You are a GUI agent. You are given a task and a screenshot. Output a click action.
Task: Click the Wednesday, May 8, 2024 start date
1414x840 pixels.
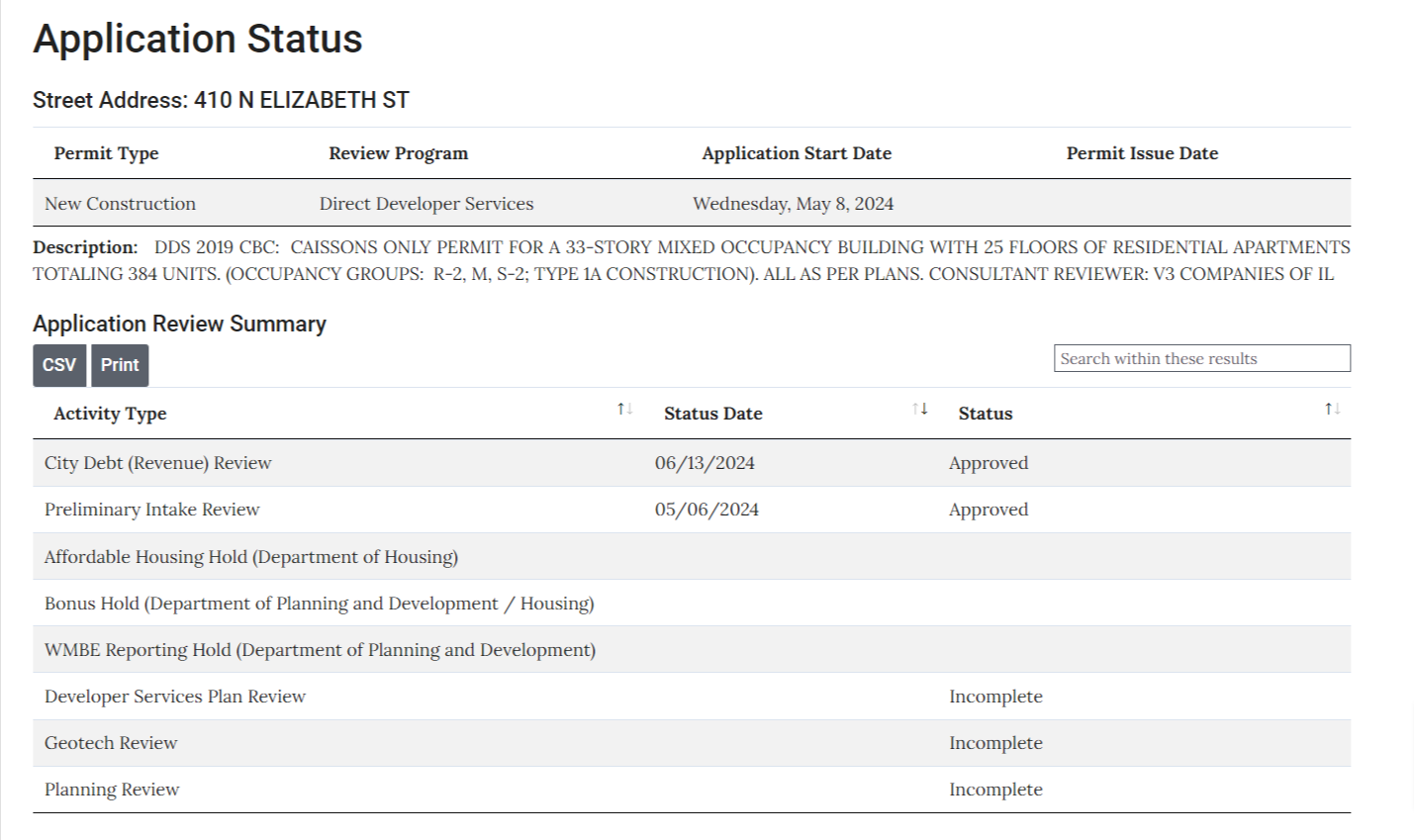click(793, 204)
